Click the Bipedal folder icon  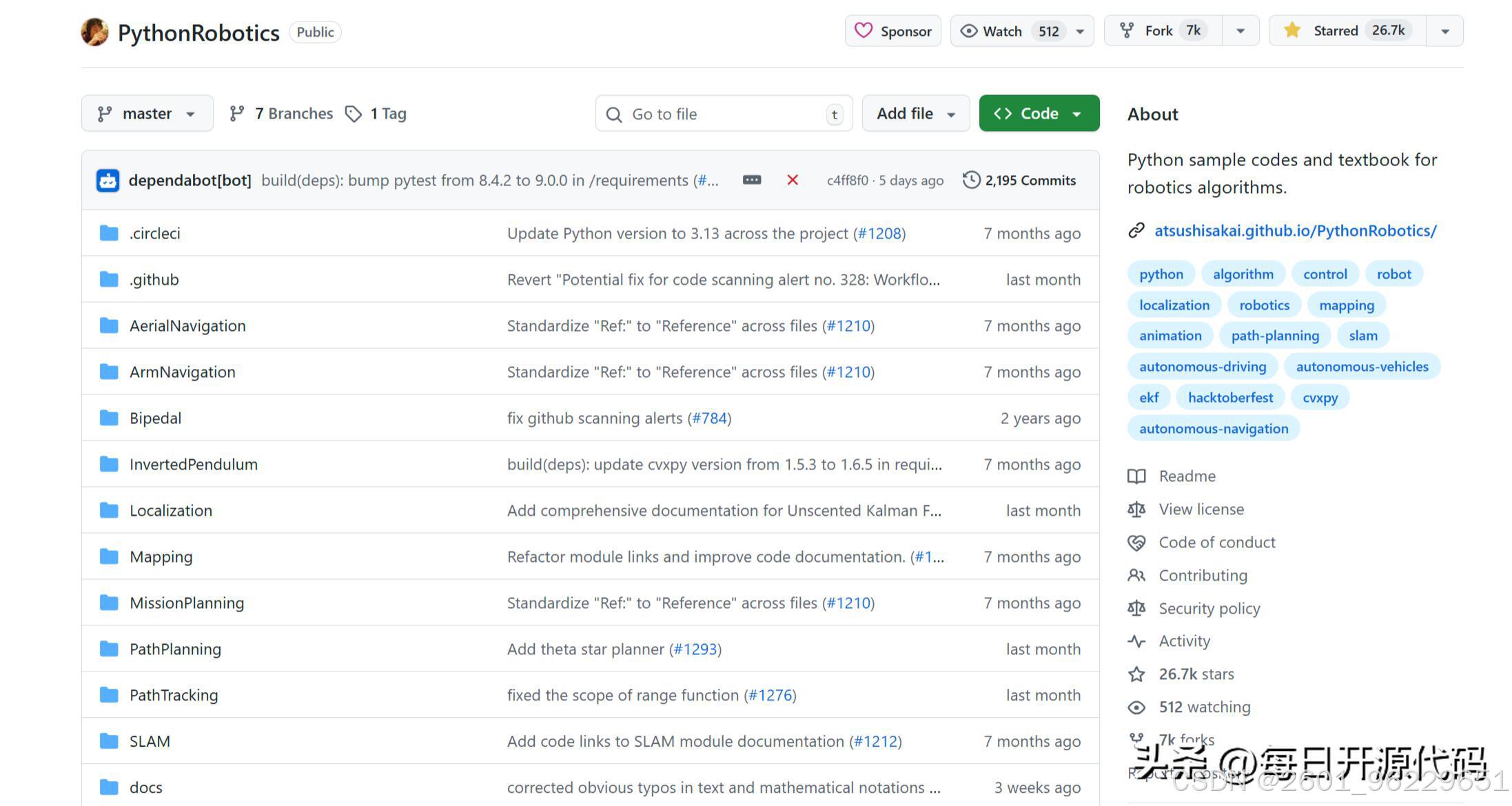[x=109, y=418]
